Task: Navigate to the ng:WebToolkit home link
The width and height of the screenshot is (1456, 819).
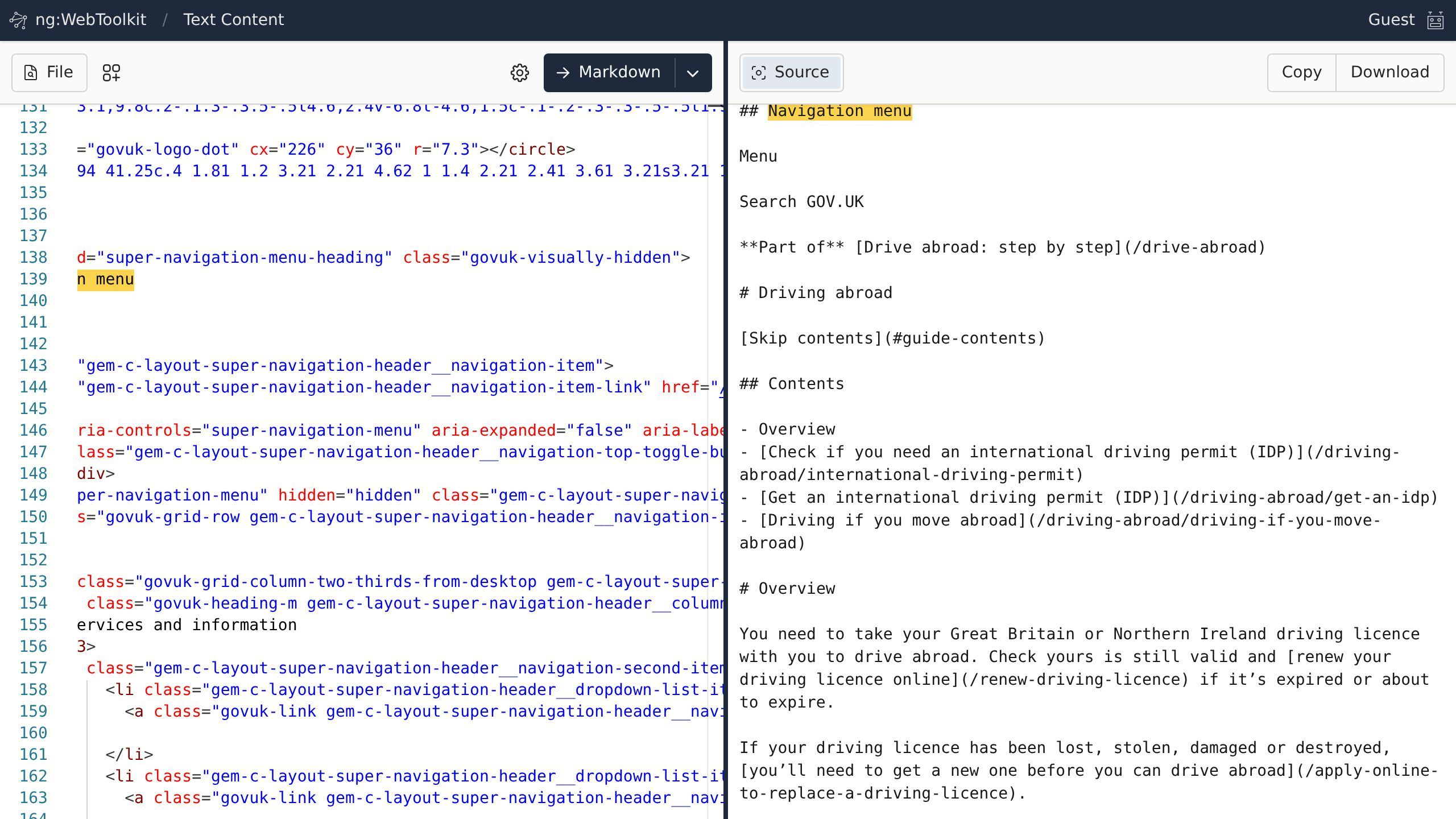Action: tap(91, 20)
